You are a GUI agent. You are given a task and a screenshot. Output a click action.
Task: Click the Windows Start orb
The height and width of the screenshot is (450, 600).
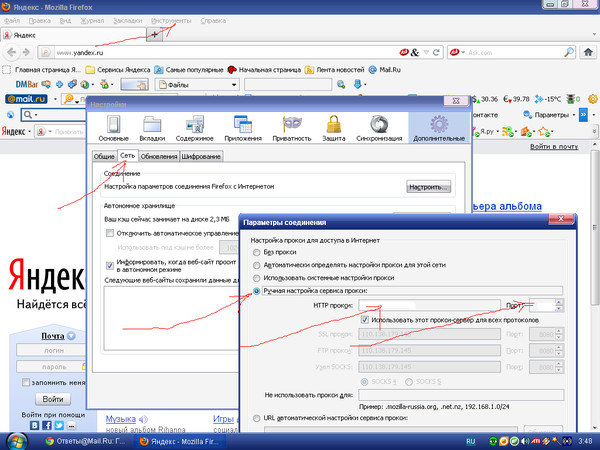(x=17, y=442)
